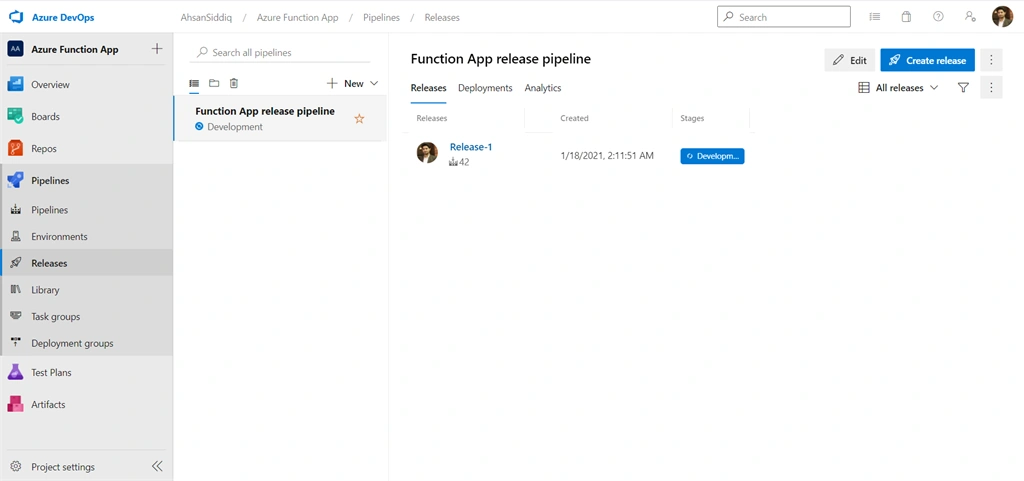Focus the Search all pipelines field
The width and height of the screenshot is (1024, 481).
point(280,52)
